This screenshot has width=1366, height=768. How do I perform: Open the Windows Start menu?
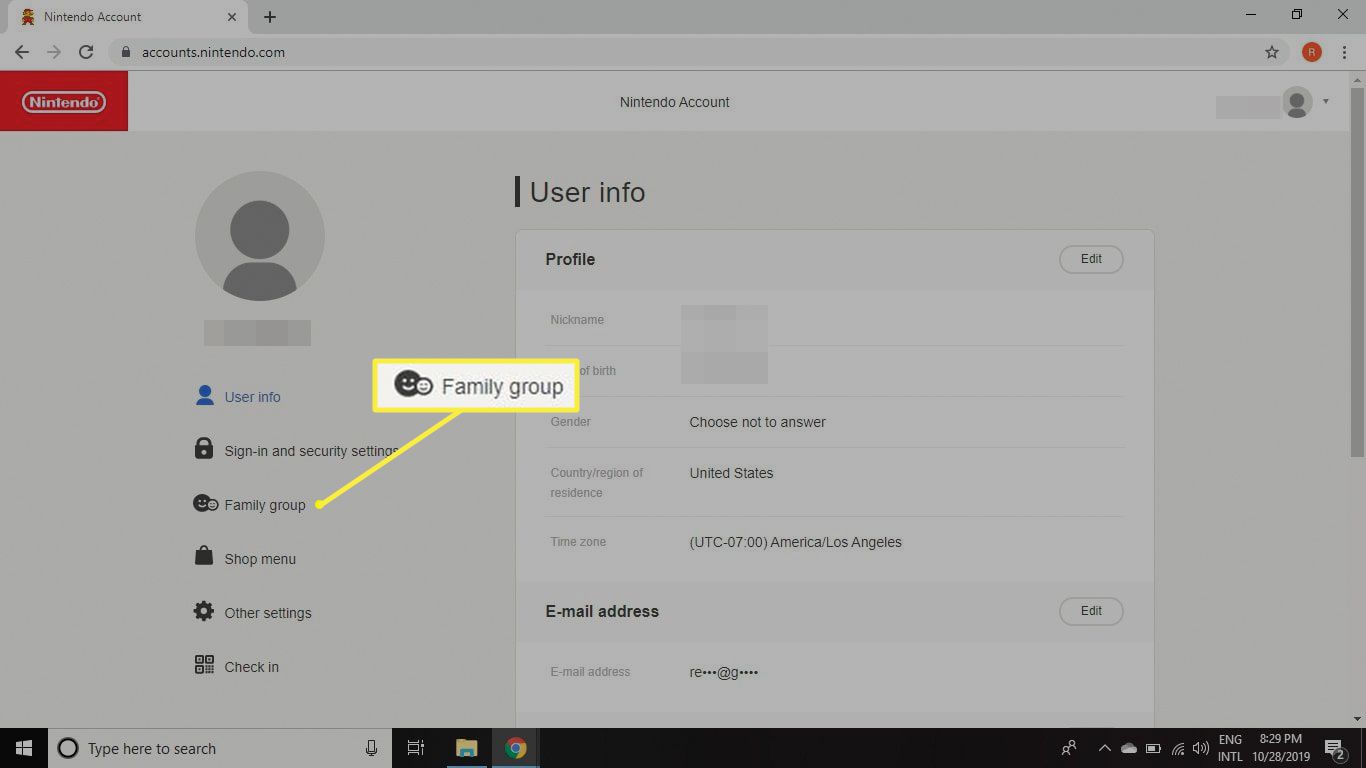click(x=23, y=748)
